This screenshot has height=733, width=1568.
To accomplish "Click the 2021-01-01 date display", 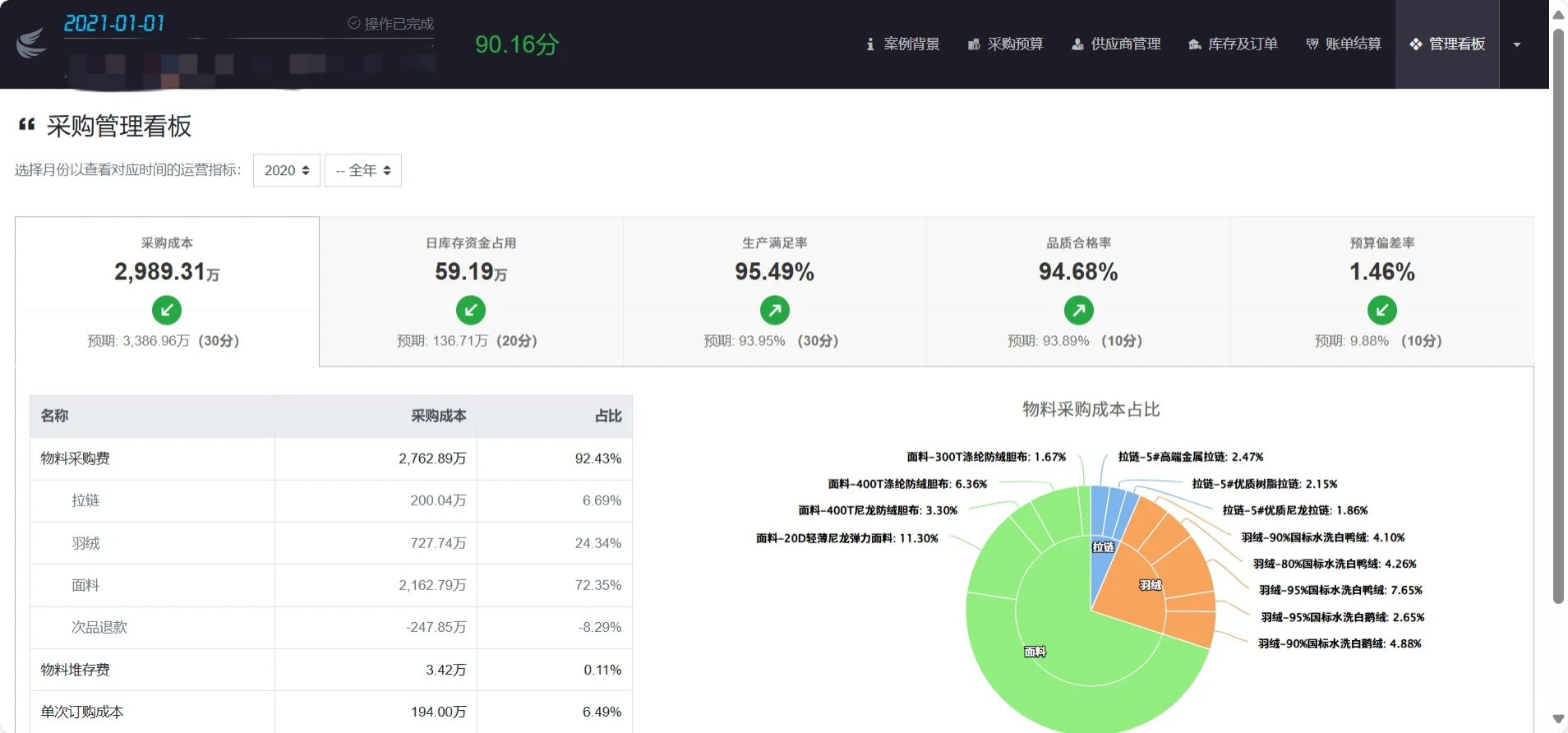I will (x=114, y=23).
